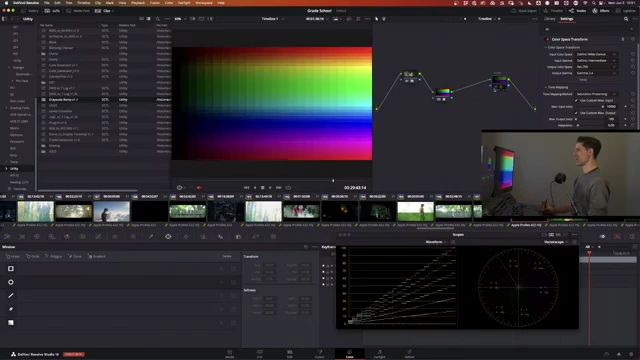Select the Cube Generator v1.1 file row
Screen dimensions: 640x360
point(104,65)
